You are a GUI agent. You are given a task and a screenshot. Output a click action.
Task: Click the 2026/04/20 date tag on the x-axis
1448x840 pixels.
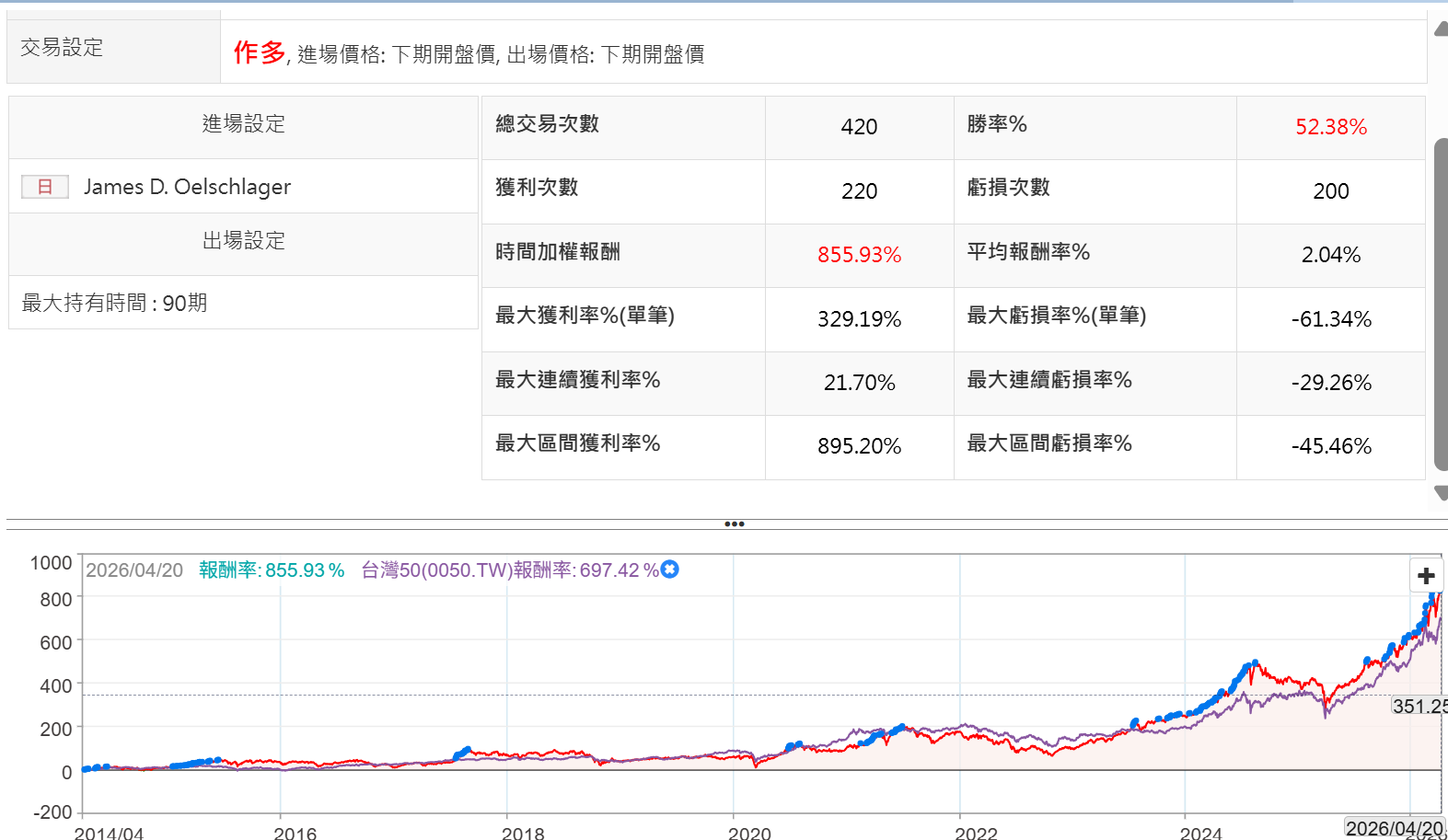[x=1394, y=828]
